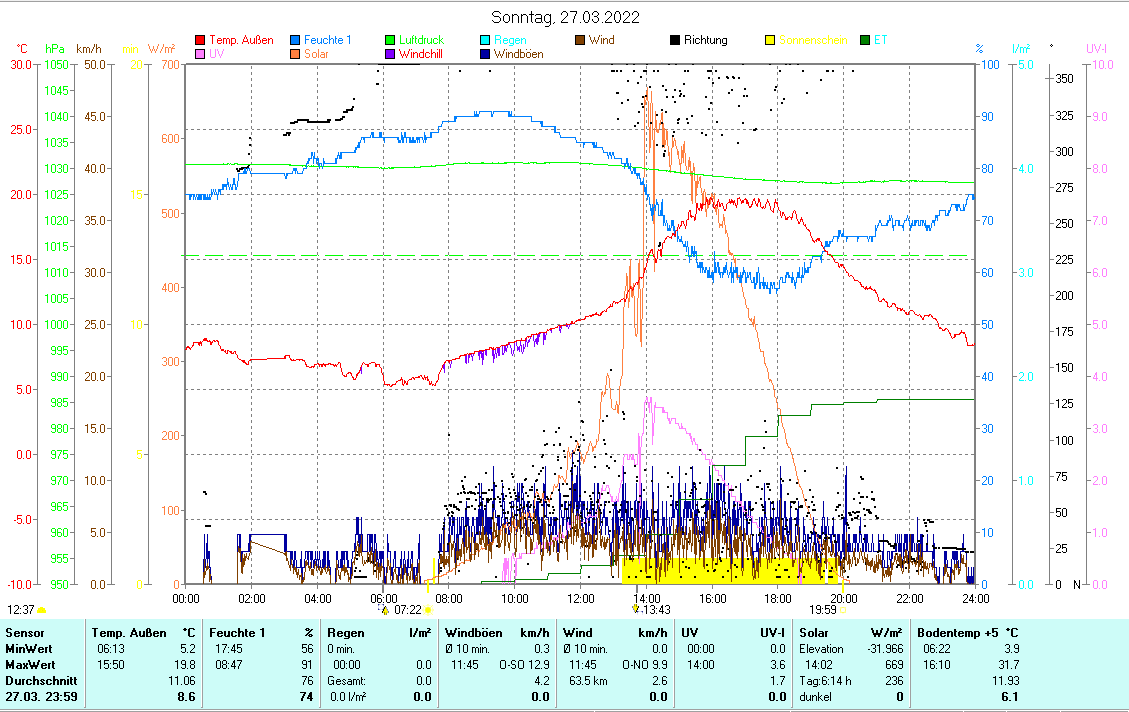Click the red Temp. Außen legend swatch

tap(200, 40)
